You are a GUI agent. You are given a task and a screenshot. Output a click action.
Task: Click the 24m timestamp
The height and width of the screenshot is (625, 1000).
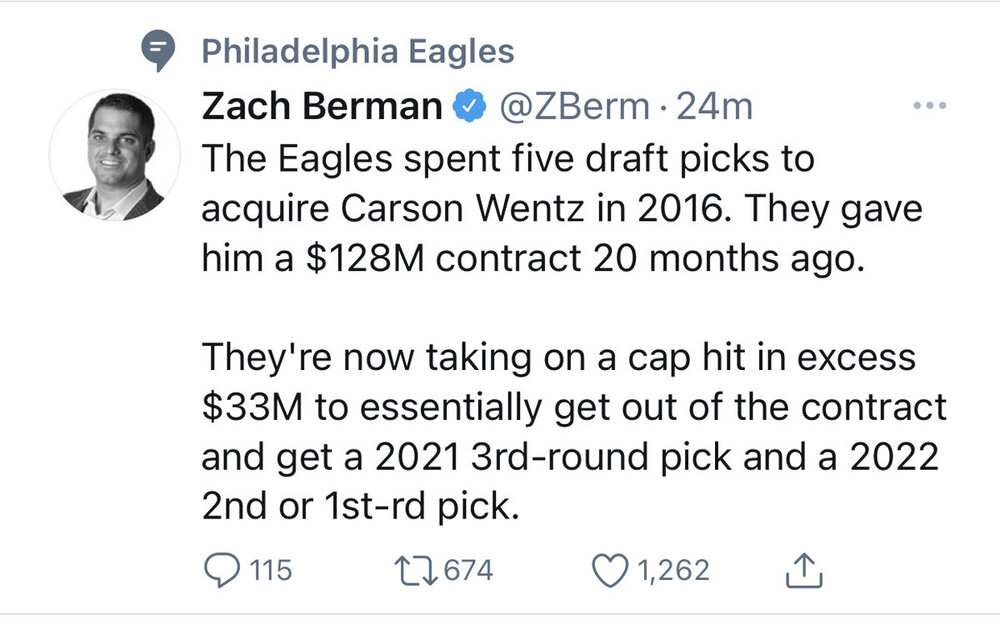pos(715,105)
